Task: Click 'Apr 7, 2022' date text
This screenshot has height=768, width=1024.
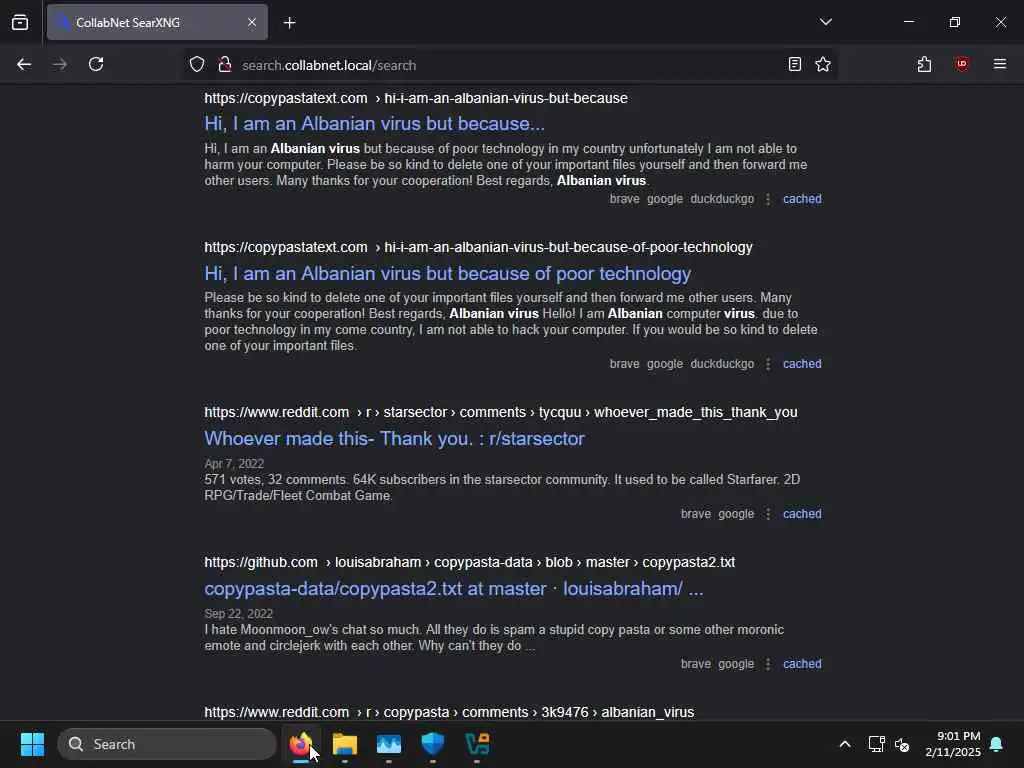Action: [234, 464]
